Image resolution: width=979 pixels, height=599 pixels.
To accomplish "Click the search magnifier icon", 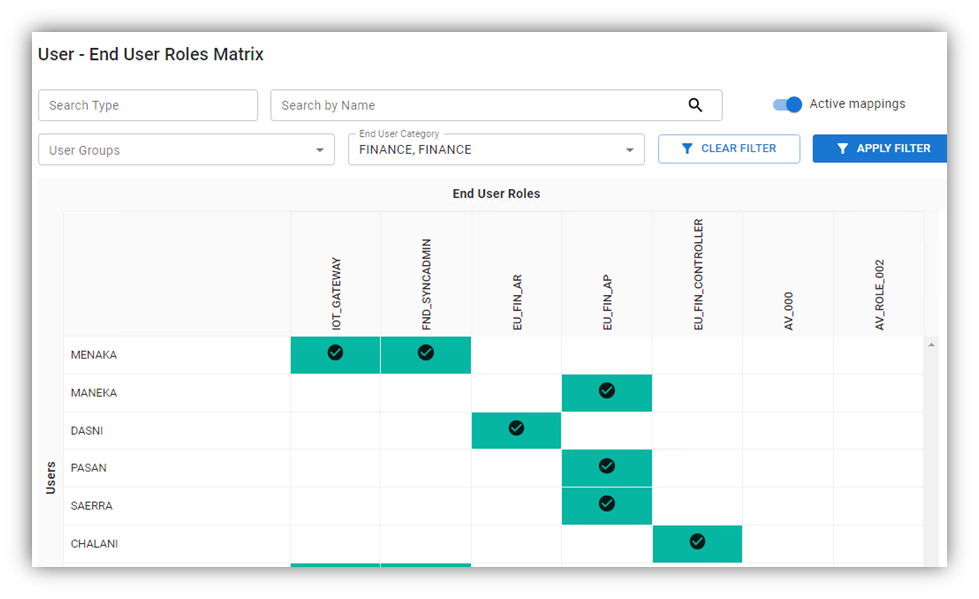I will pyautogui.click(x=695, y=105).
